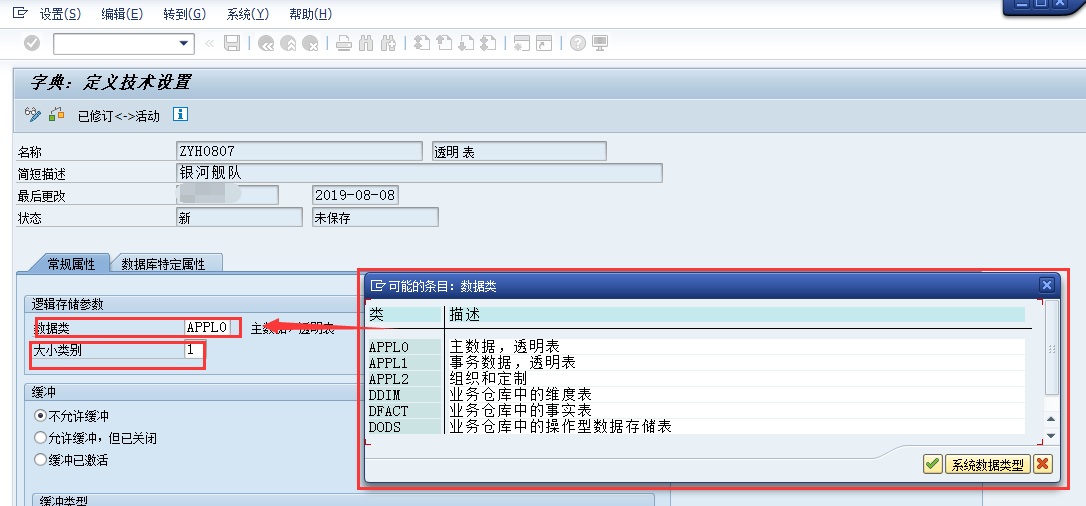Open the 转到(G) menu
1086x506 pixels.
pyautogui.click(x=184, y=14)
